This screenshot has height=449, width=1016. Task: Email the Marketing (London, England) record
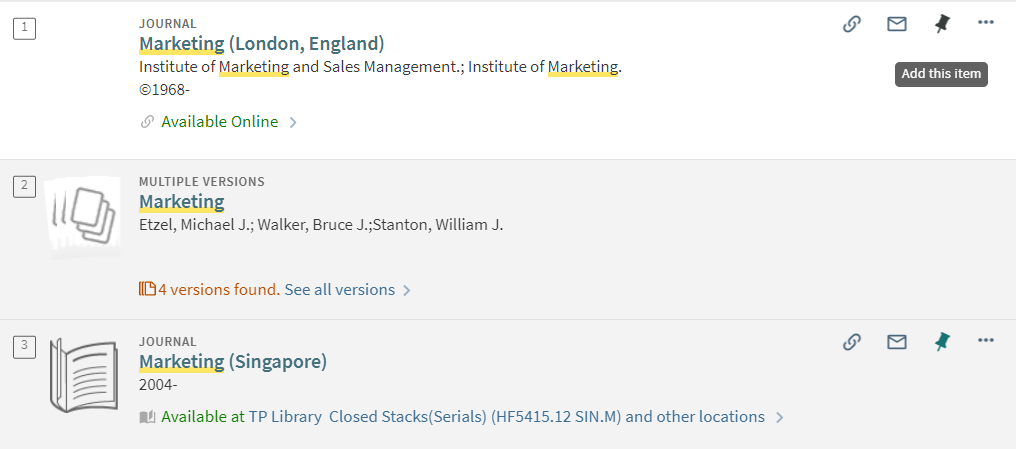897,24
